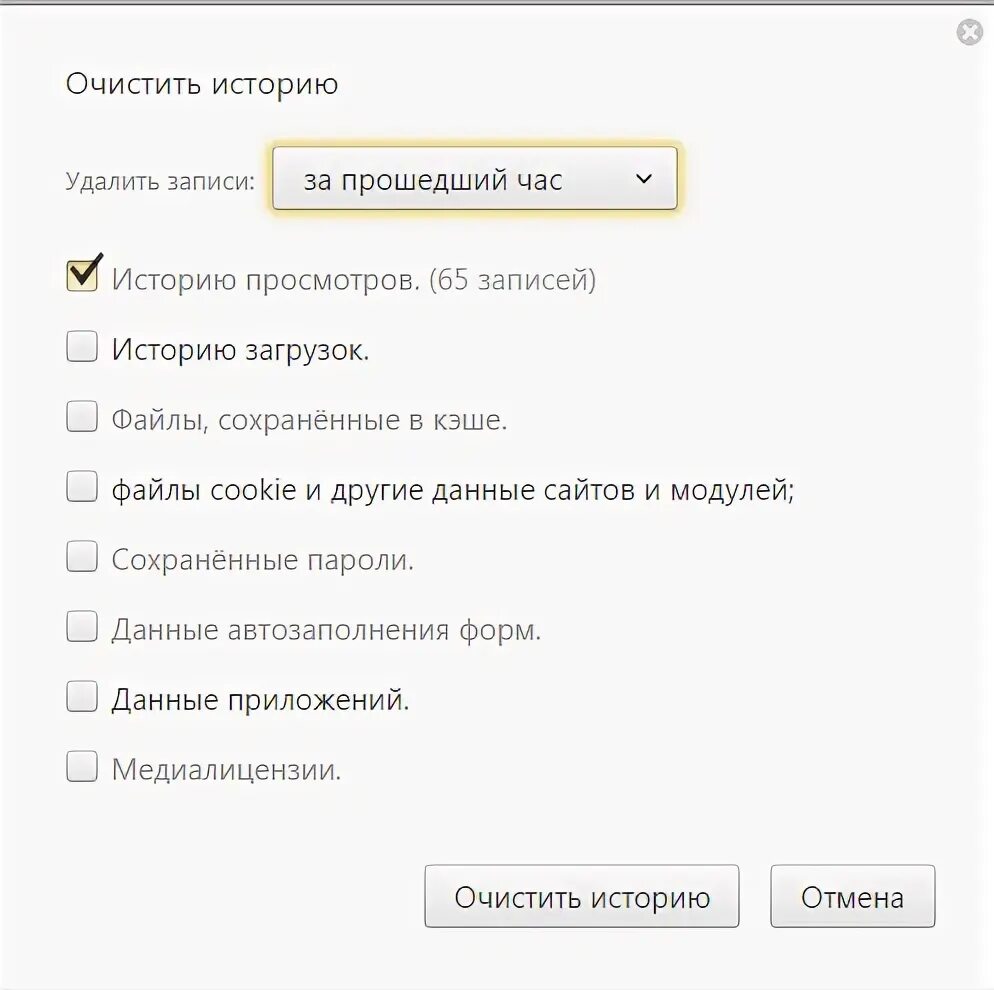Image resolution: width=994 pixels, height=990 pixels.
Task: Tick the 'Медиалицензии' checkbox box
Action: pyautogui.click(x=82, y=767)
